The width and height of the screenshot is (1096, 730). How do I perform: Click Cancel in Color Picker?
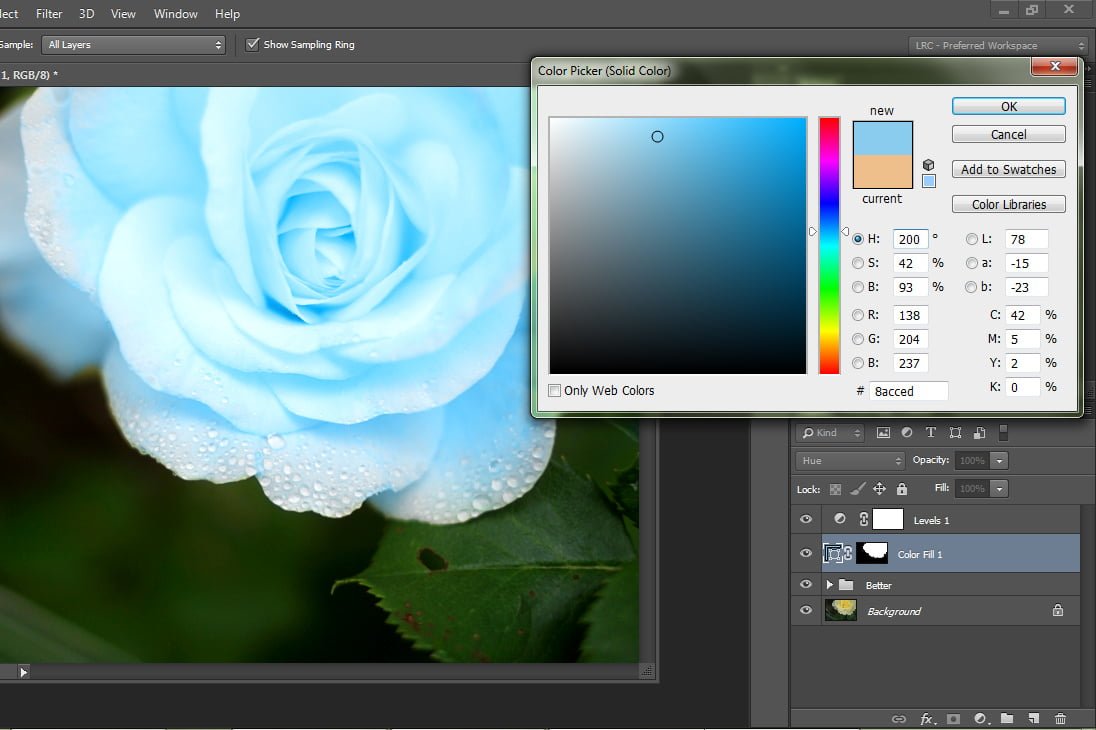coord(1009,134)
